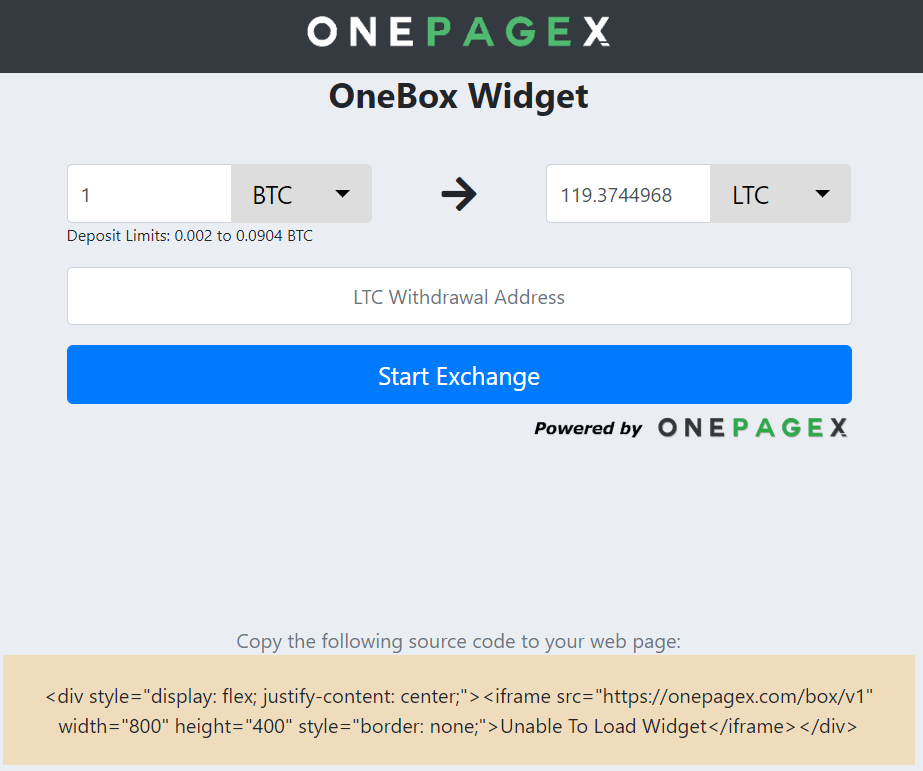923x771 pixels.
Task: Click the Deposit Limits text under BTC
Action: pos(190,236)
